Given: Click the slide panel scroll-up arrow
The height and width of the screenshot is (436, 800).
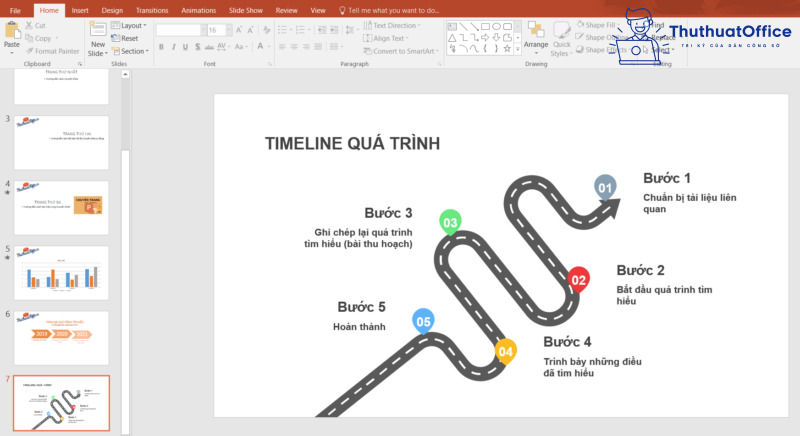Looking at the screenshot, I should click(125, 74).
